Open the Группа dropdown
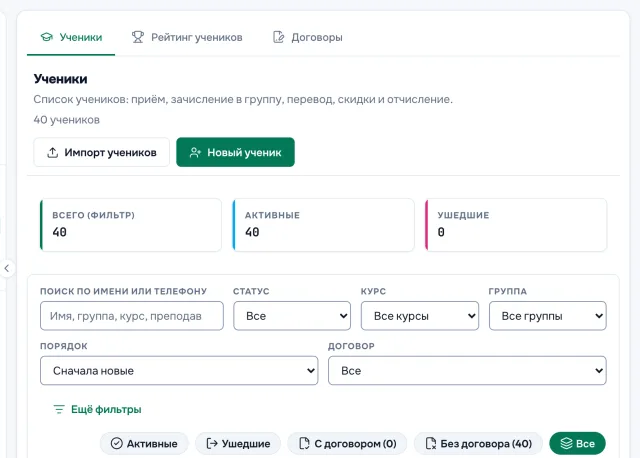The height and width of the screenshot is (458, 640). tap(548, 316)
